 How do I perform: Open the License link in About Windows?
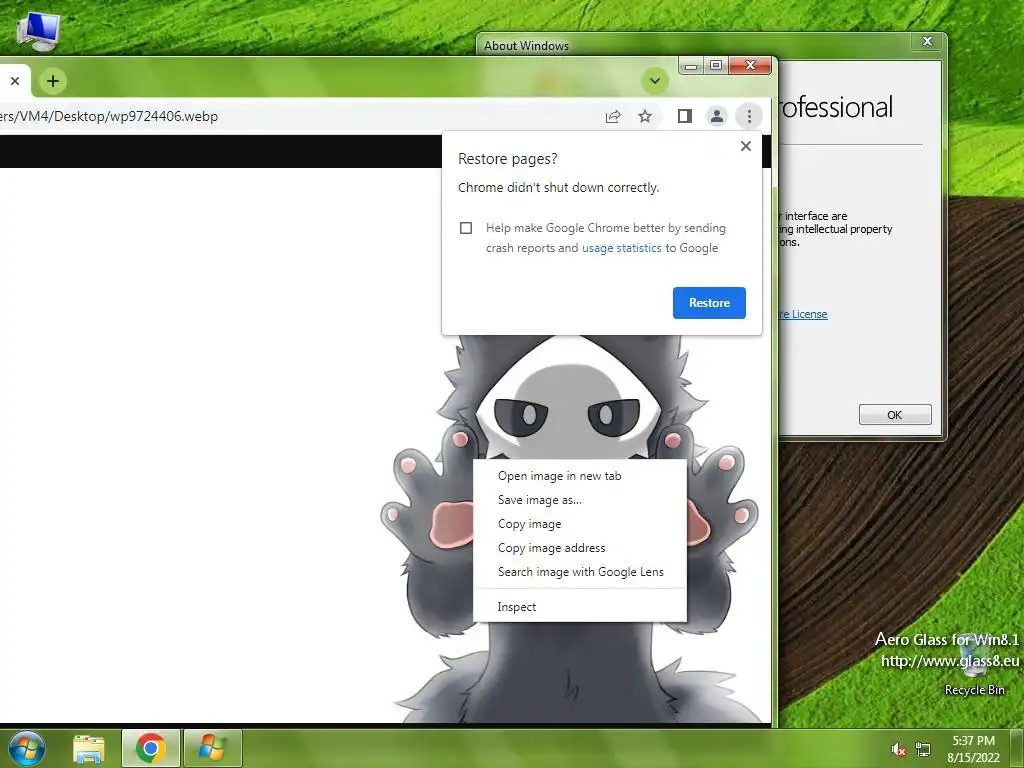pos(803,314)
